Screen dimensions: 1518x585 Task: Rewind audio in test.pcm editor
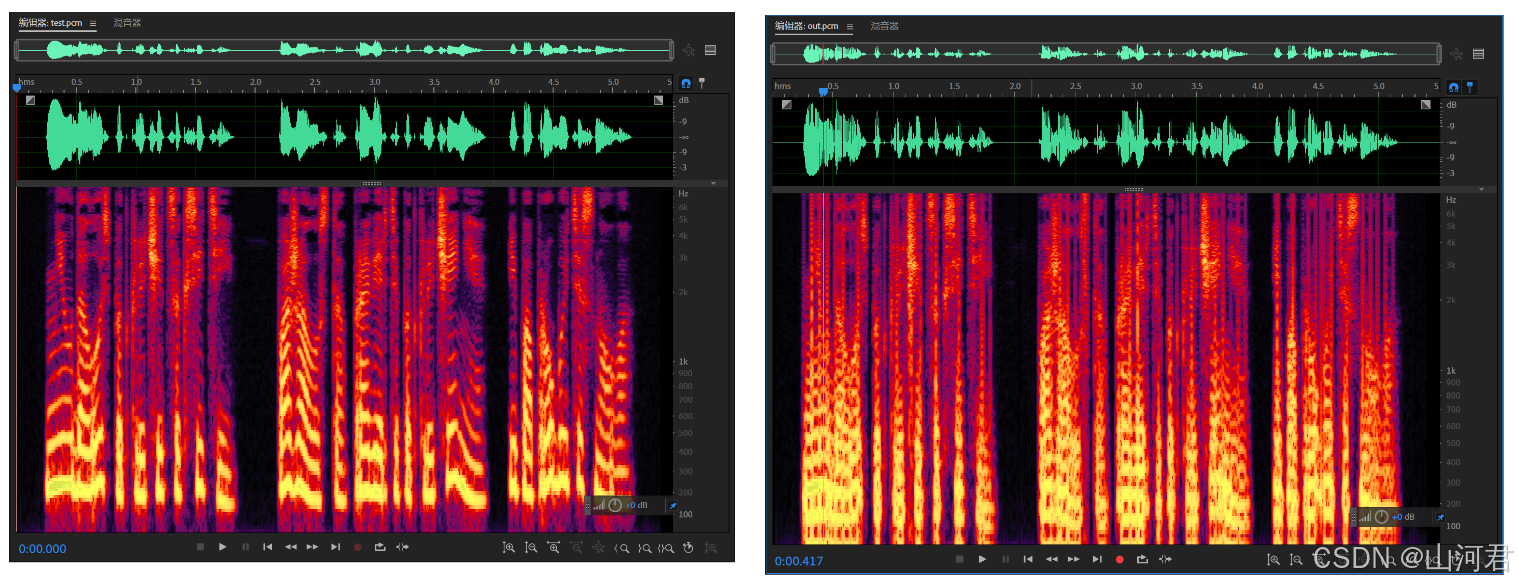[290, 547]
